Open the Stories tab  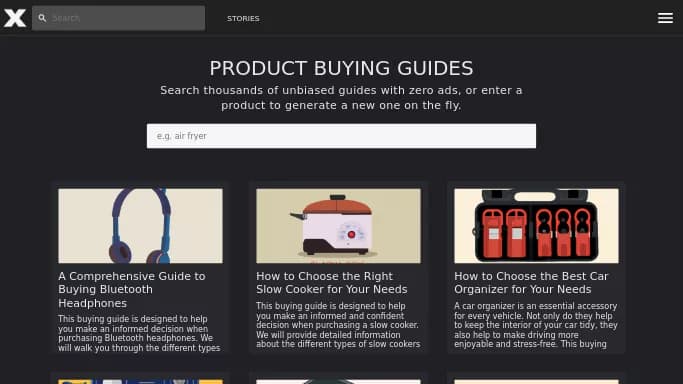click(x=243, y=18)
